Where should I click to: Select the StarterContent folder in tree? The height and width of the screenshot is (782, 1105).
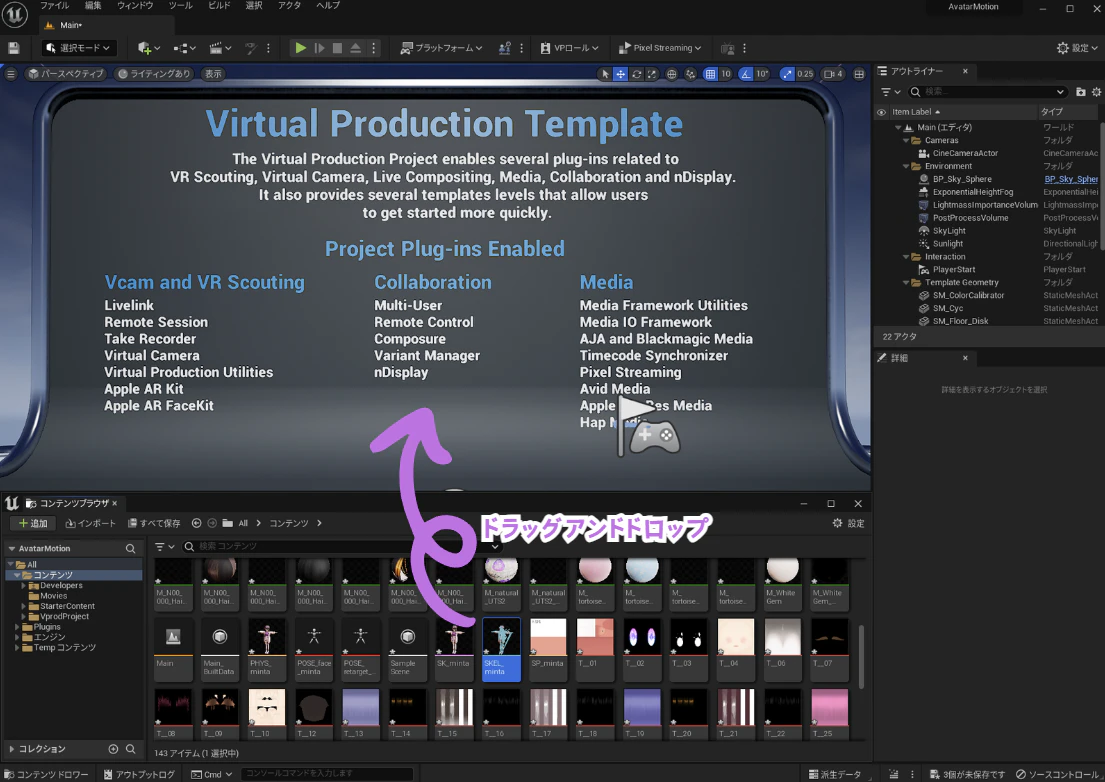[x=67, y=606]
